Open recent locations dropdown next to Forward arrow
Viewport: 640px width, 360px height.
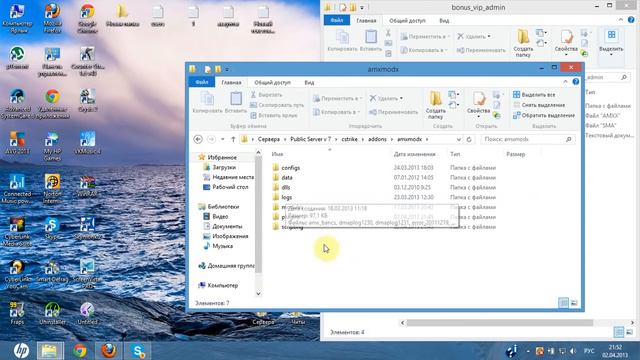pyautogui.click(x=222, y=139)
